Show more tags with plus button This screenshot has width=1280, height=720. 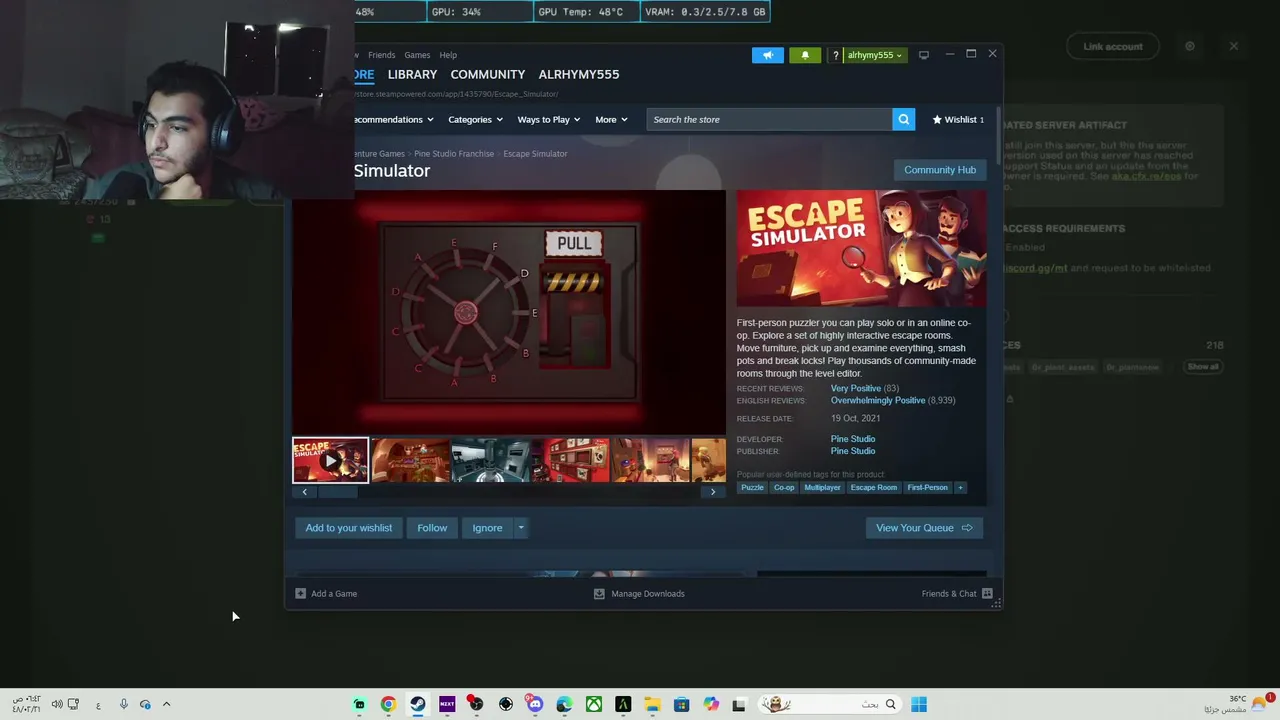(x=960, y=488)
